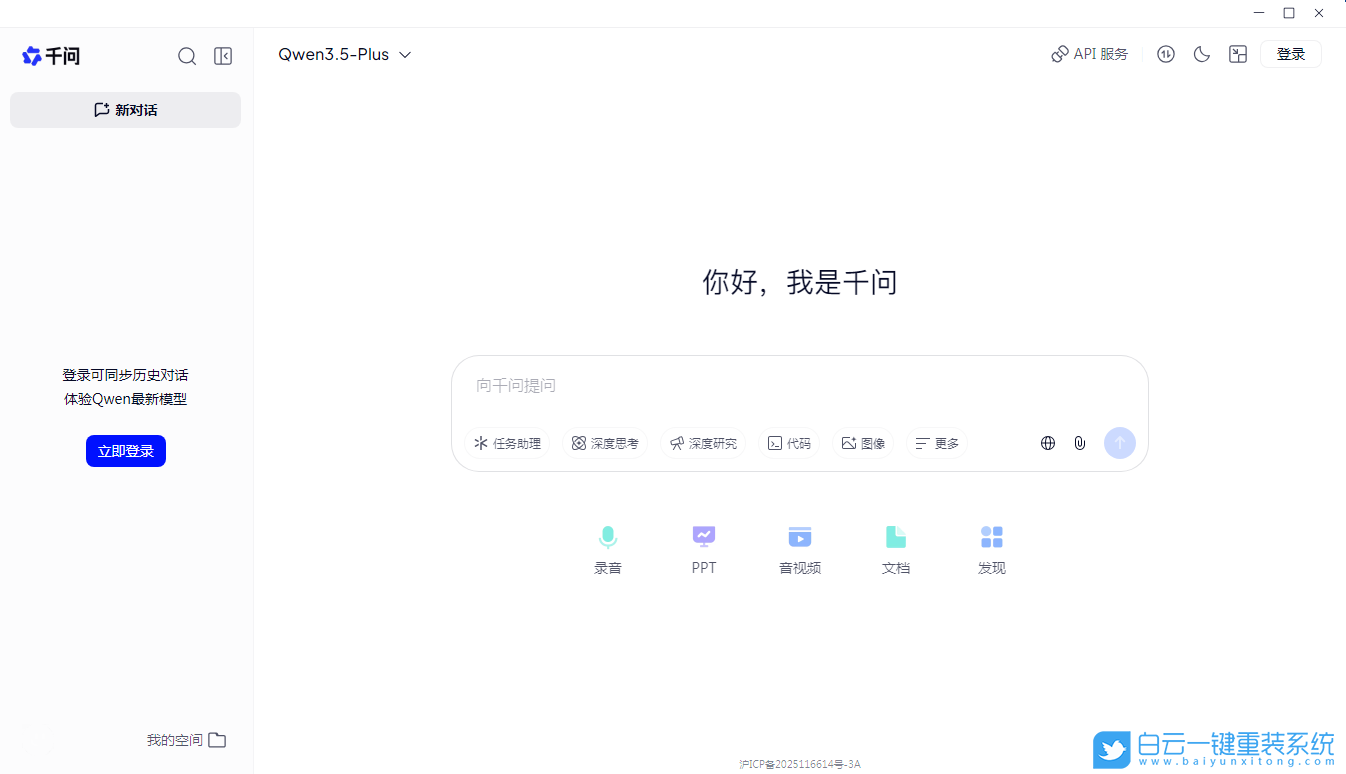Focus the 向千问提问 input field
The height and width of the screenshot is (774, 1346).
pos(799,386)
